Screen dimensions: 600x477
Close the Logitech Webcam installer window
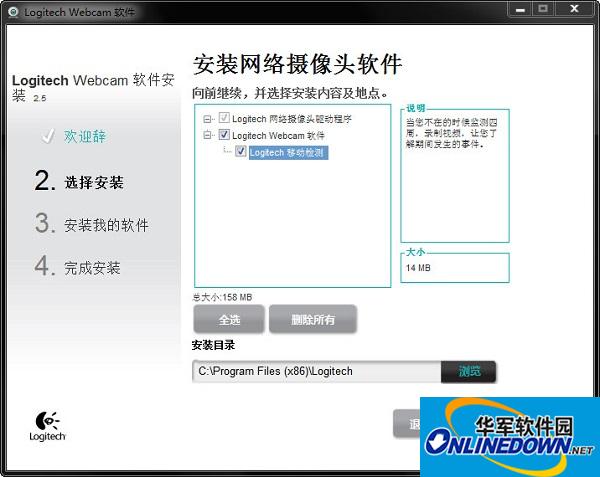[574, 9]
